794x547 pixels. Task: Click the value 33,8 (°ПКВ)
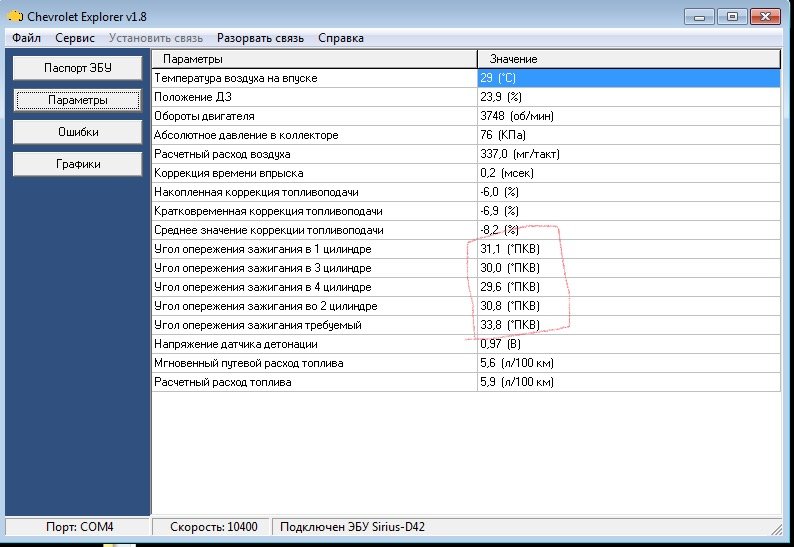(x=510, y=325)
